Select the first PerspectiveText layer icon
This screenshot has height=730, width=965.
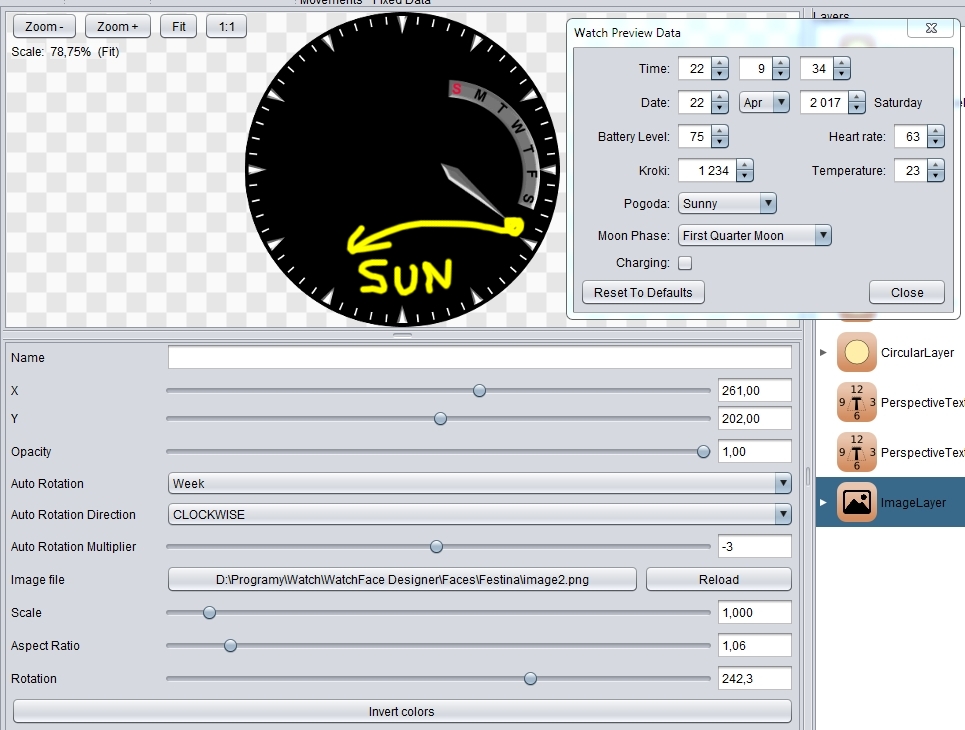[x=856, y=403]
